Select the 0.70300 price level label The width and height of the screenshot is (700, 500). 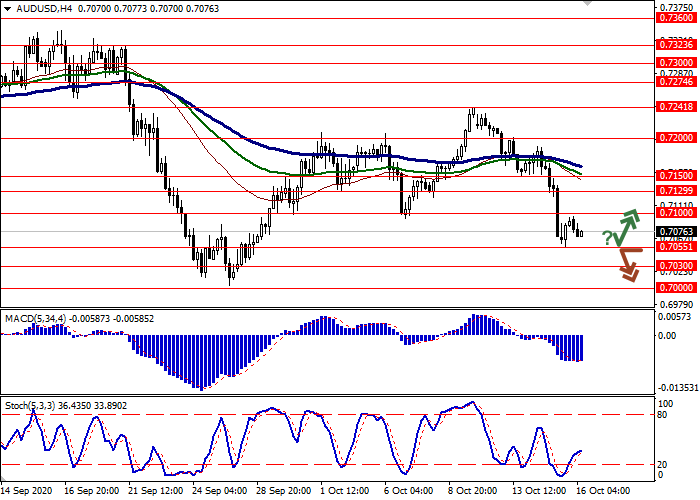click(676, 266)
